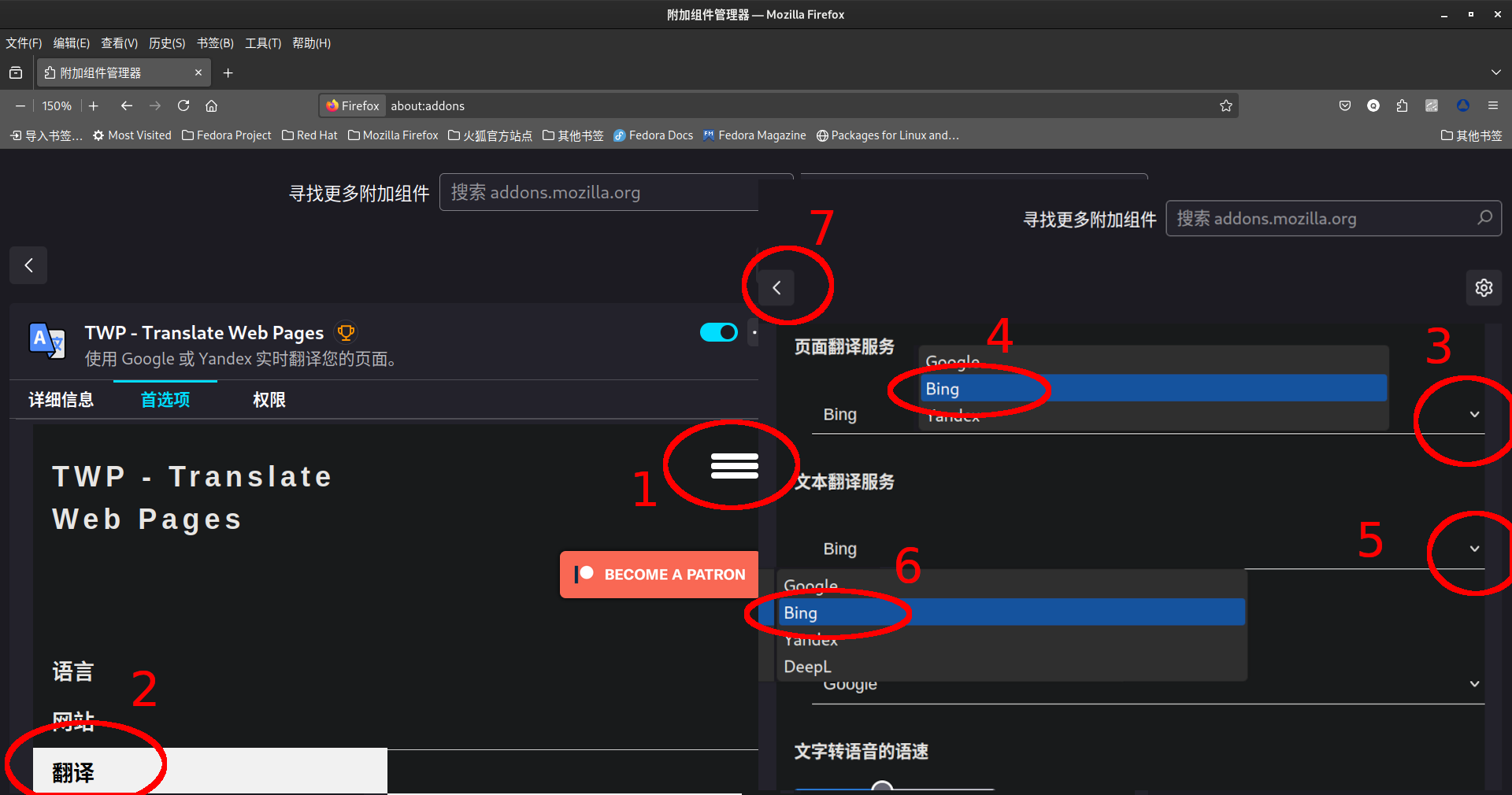Select Bing in the 页面翻译服务 option list
The image size is (1512, 795).
click(1153, 389)
